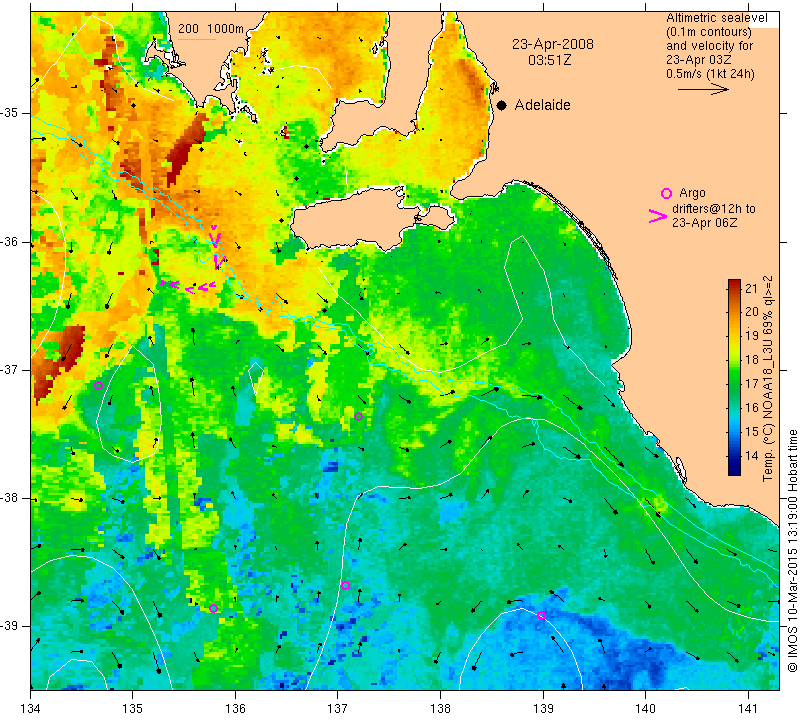This screenshot has width=800, height=720.
Task: Click the Argo float marker near 137.2E 37.4S
Action: click(359, 416)
